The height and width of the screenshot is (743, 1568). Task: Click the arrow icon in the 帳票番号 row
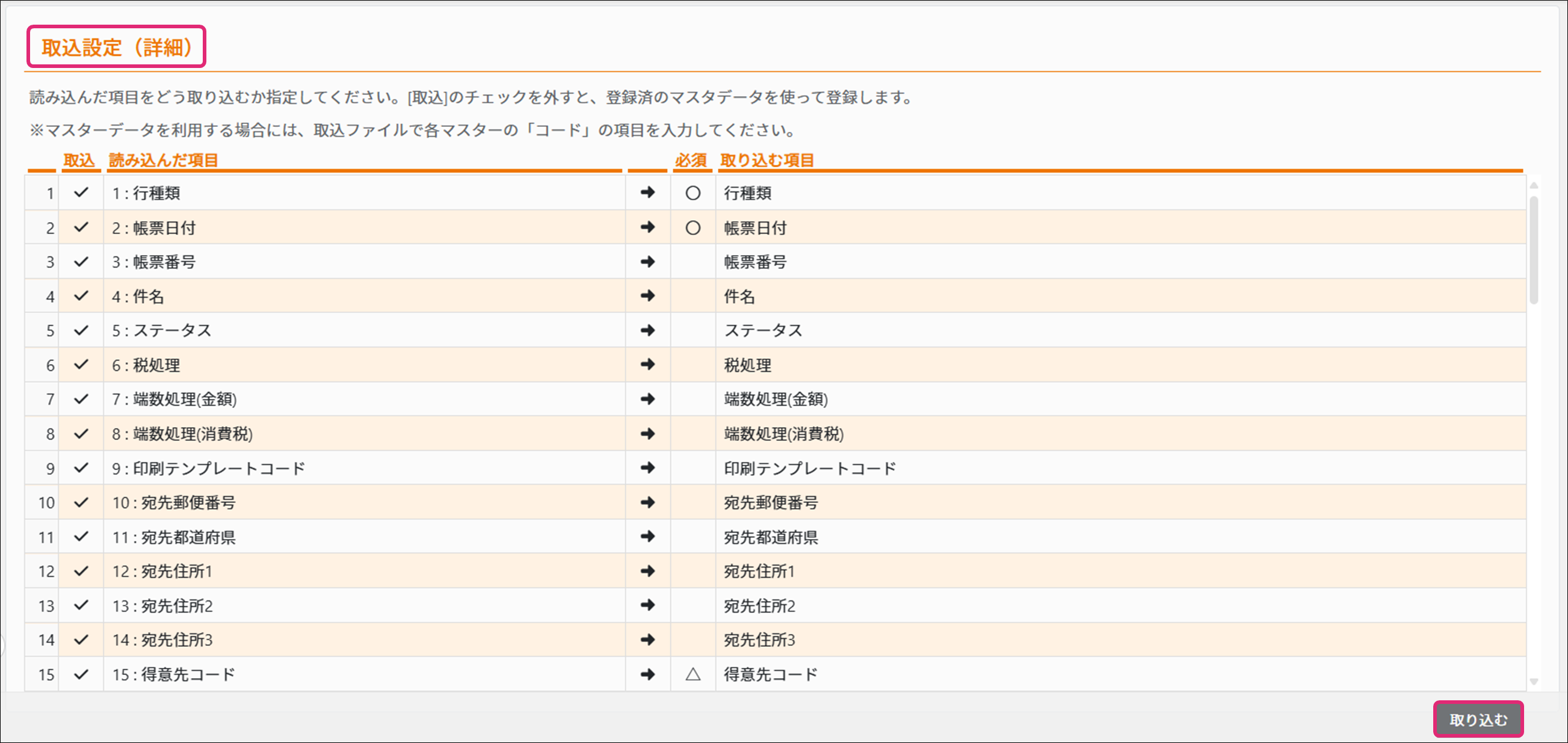647,262
